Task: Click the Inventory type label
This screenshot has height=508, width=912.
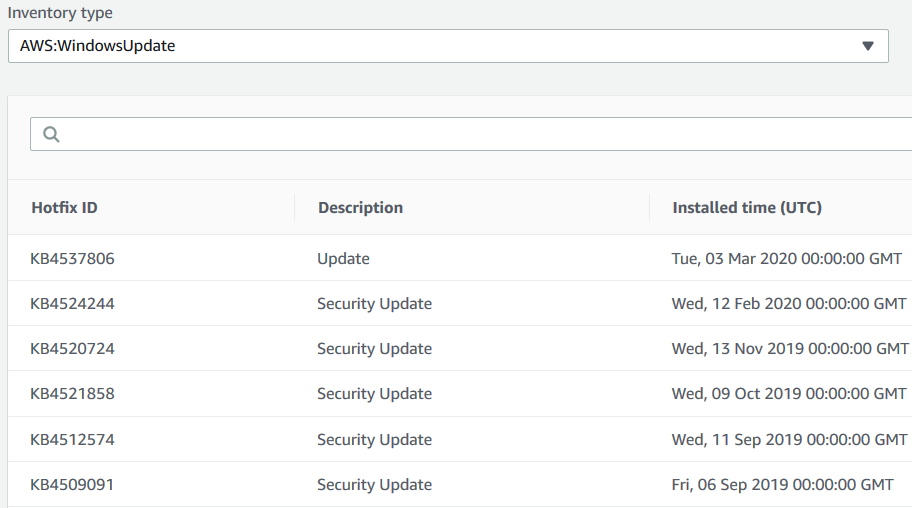Action: [x=60, y=13]
